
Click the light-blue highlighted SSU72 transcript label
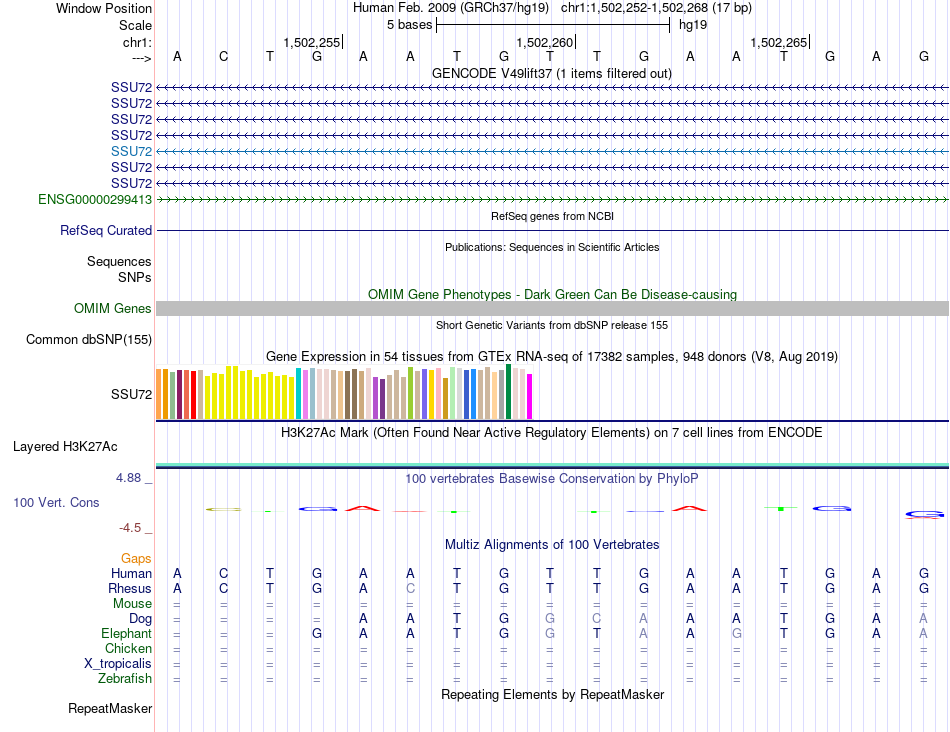pos(131,151)
